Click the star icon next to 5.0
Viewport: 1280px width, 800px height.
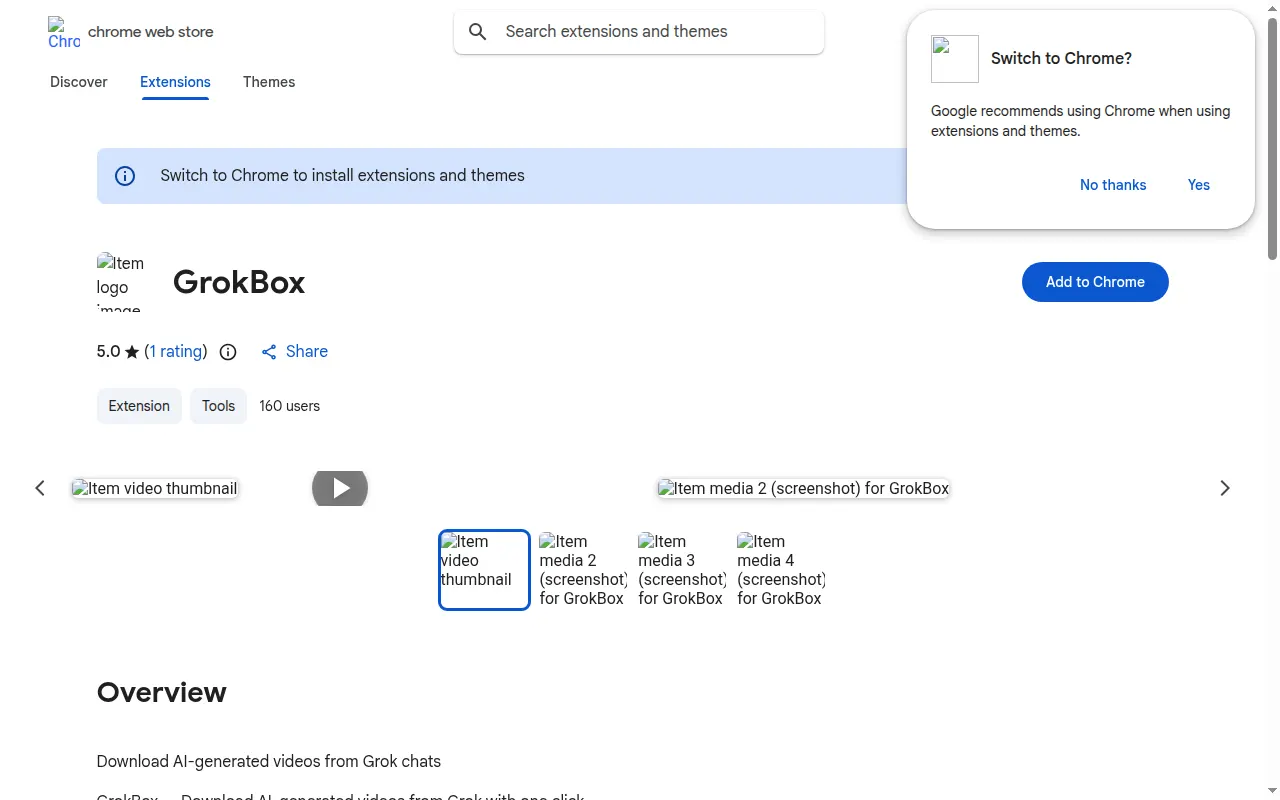point(132,352)
